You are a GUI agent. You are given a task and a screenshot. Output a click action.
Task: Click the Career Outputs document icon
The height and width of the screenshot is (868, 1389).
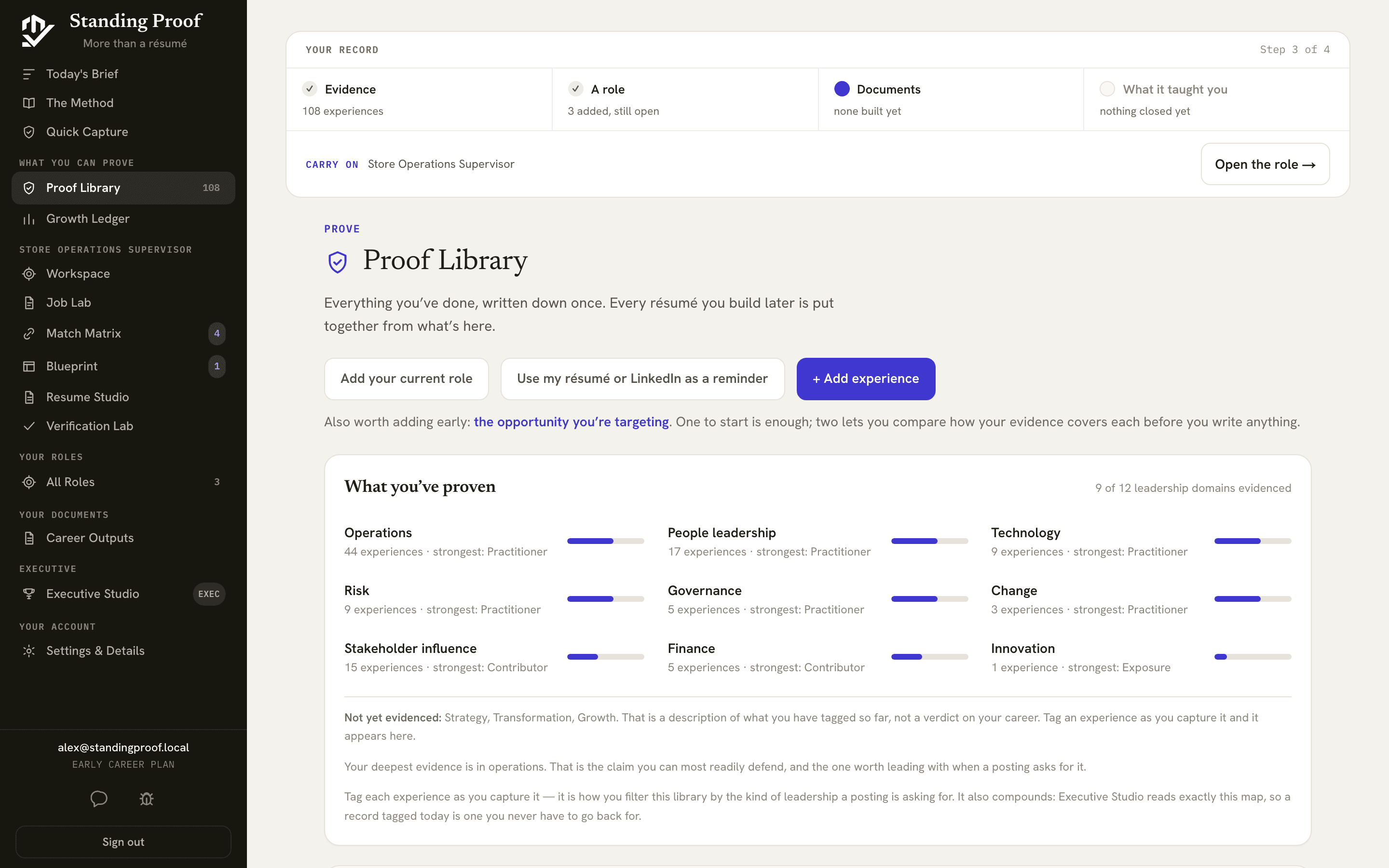pos(29,538)
